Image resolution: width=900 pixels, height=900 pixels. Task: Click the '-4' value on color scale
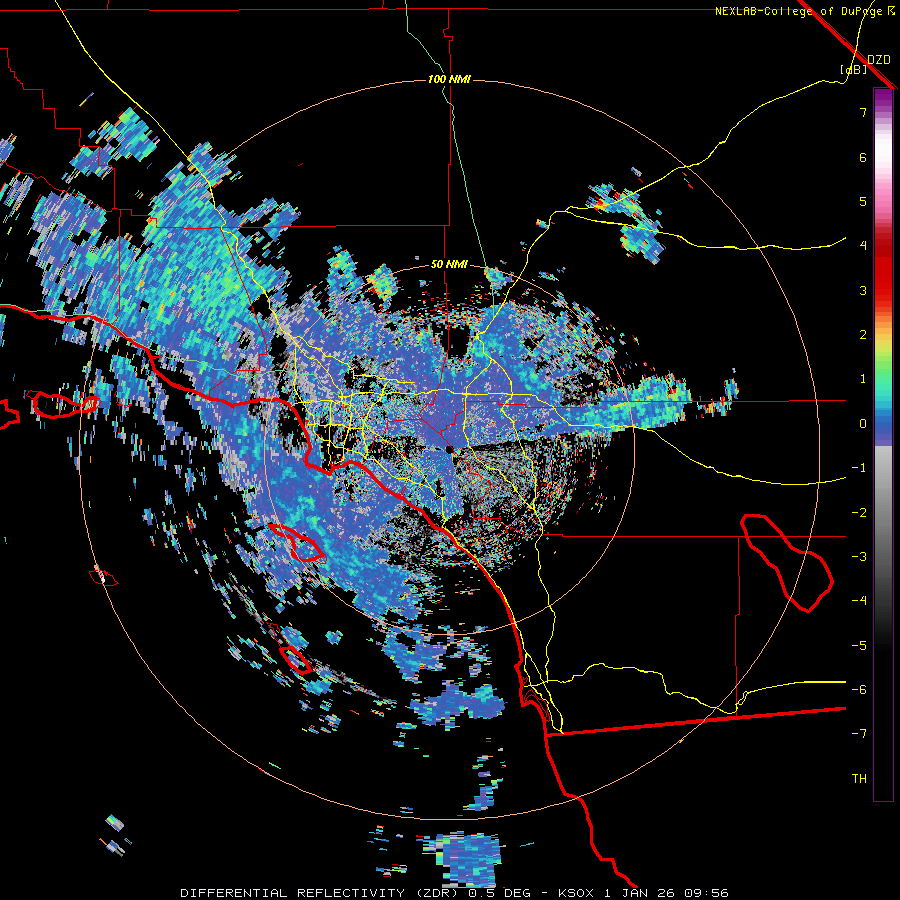pyautogui.click(x=859, y=601)
